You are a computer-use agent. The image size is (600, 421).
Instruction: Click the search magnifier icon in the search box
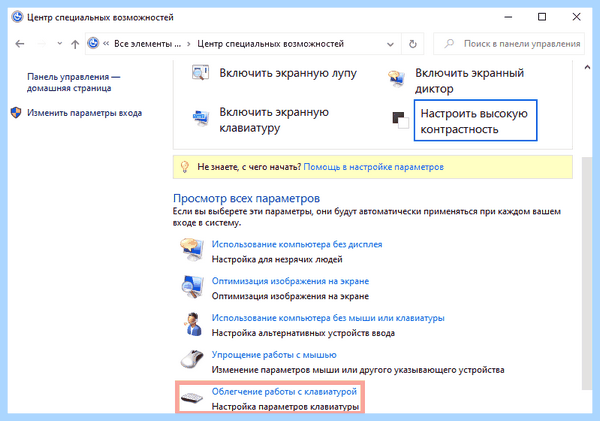tap(449, 44)
